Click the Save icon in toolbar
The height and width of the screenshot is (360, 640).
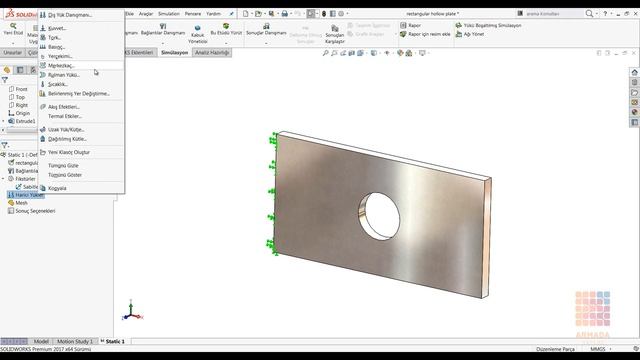(271, 14)
